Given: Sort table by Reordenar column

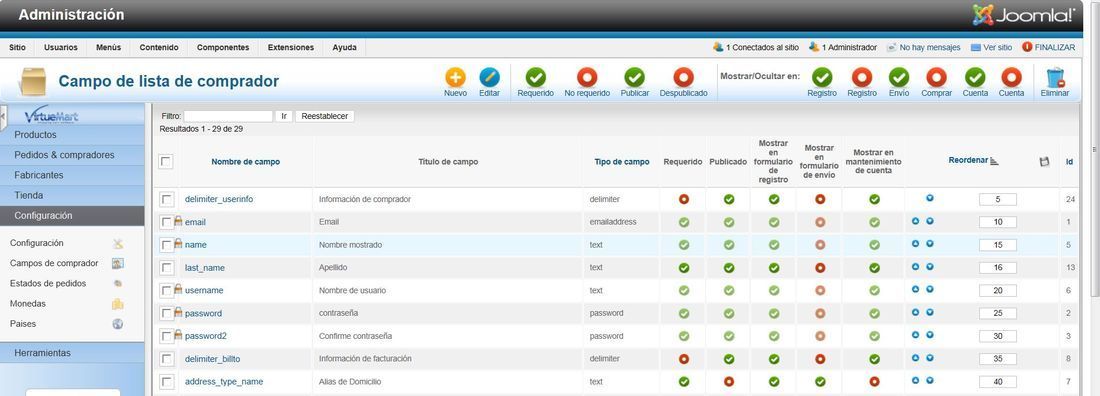Looking at the screenshot, I should click(968, 160).
